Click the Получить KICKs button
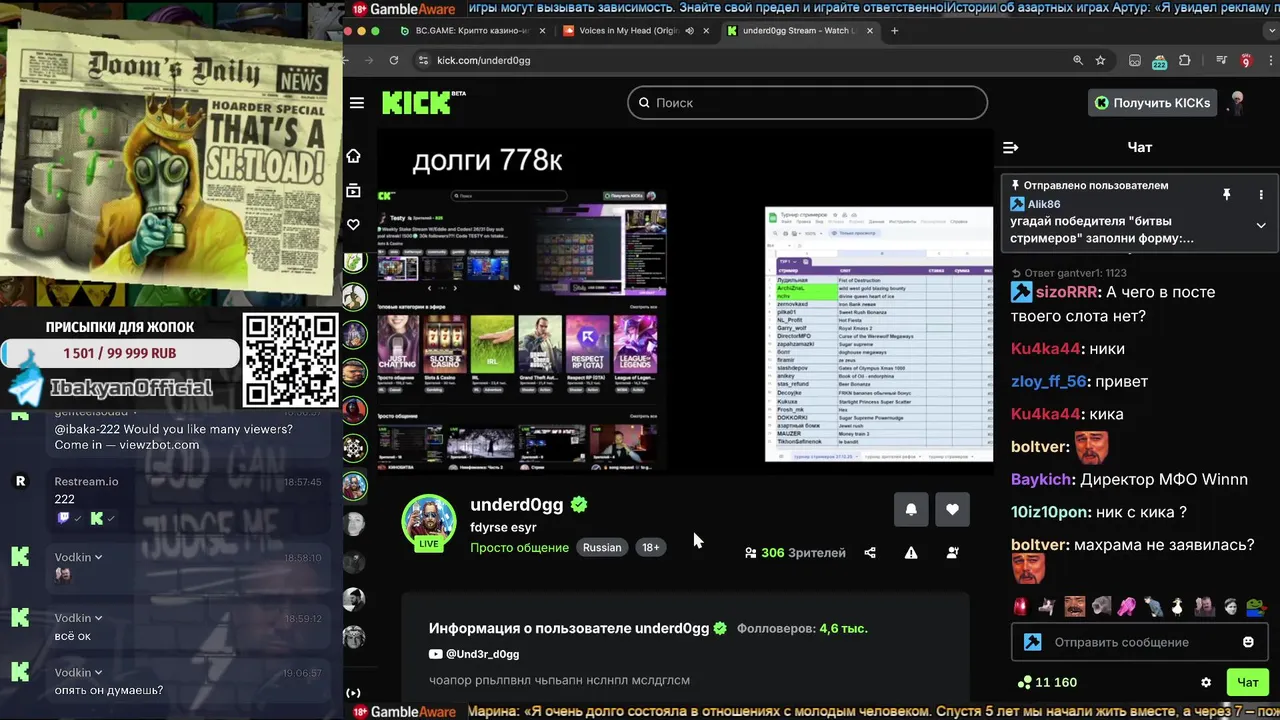 [x=1152, y=102]
